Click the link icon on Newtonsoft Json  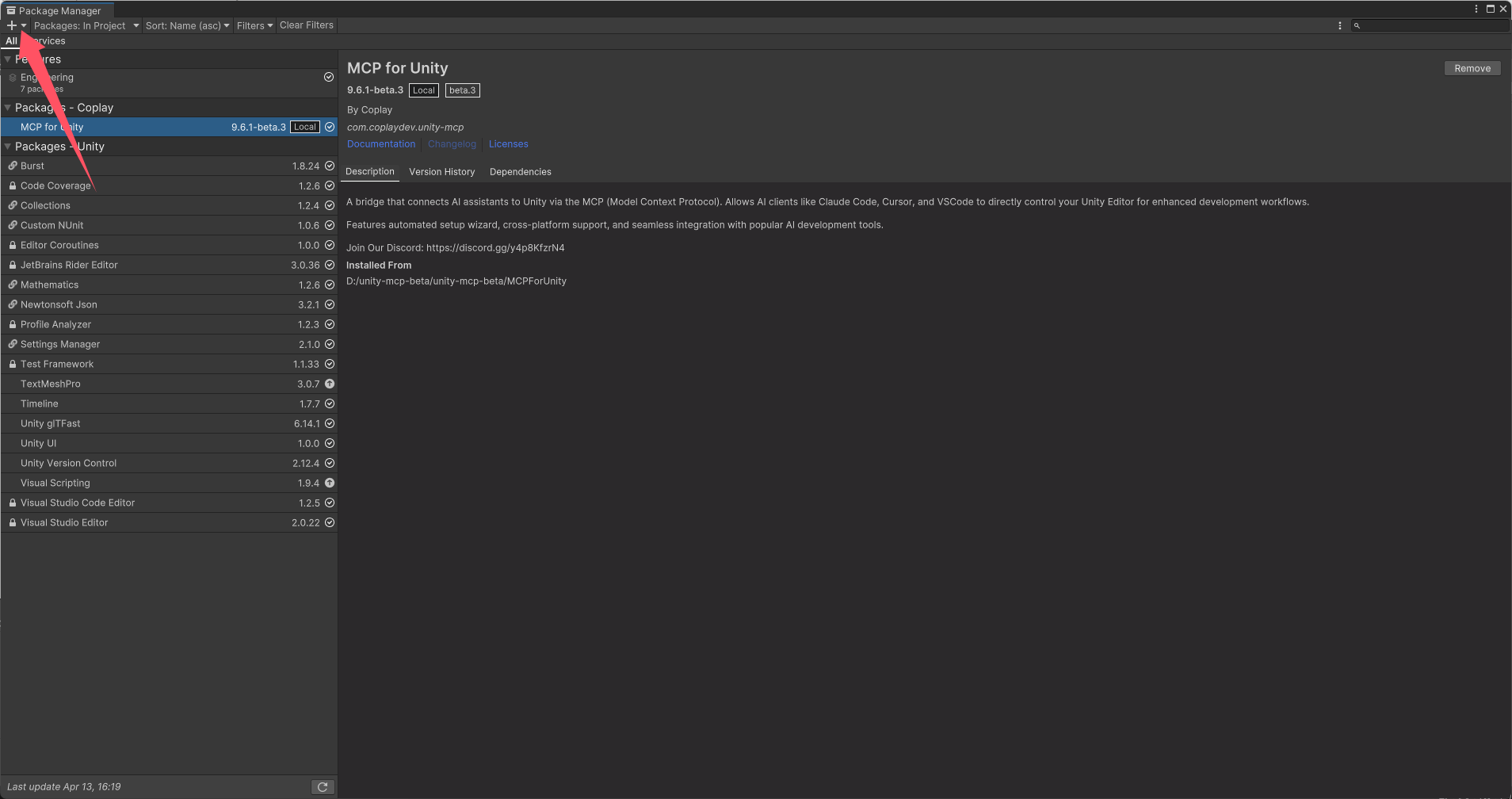click(x=13, y=304)
